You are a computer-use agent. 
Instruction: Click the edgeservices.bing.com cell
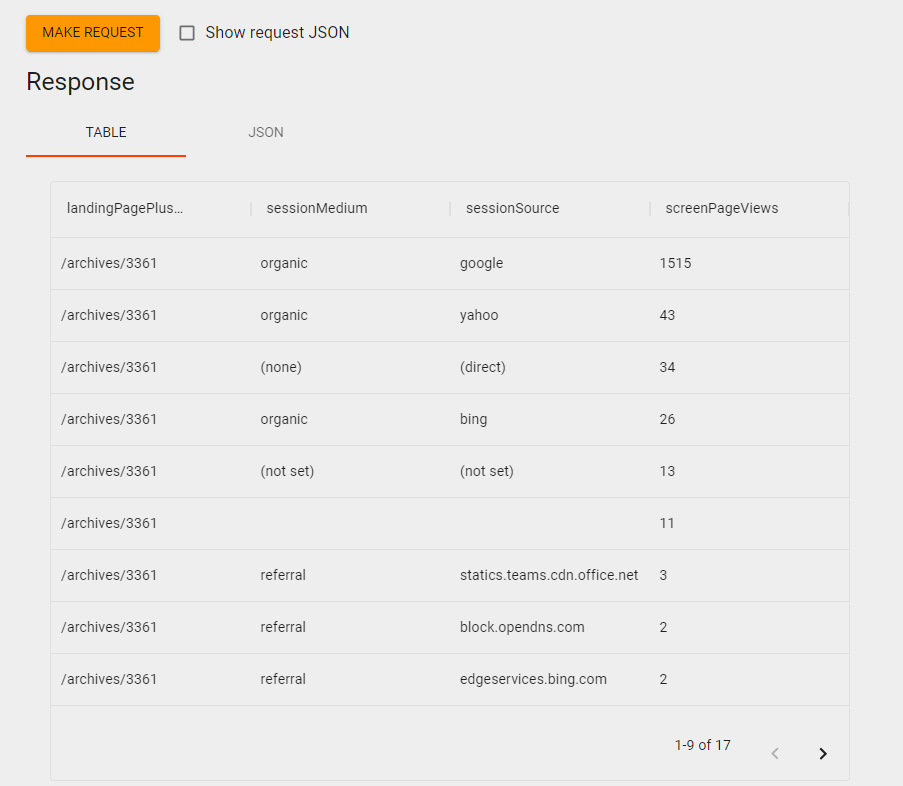[533, 679]
